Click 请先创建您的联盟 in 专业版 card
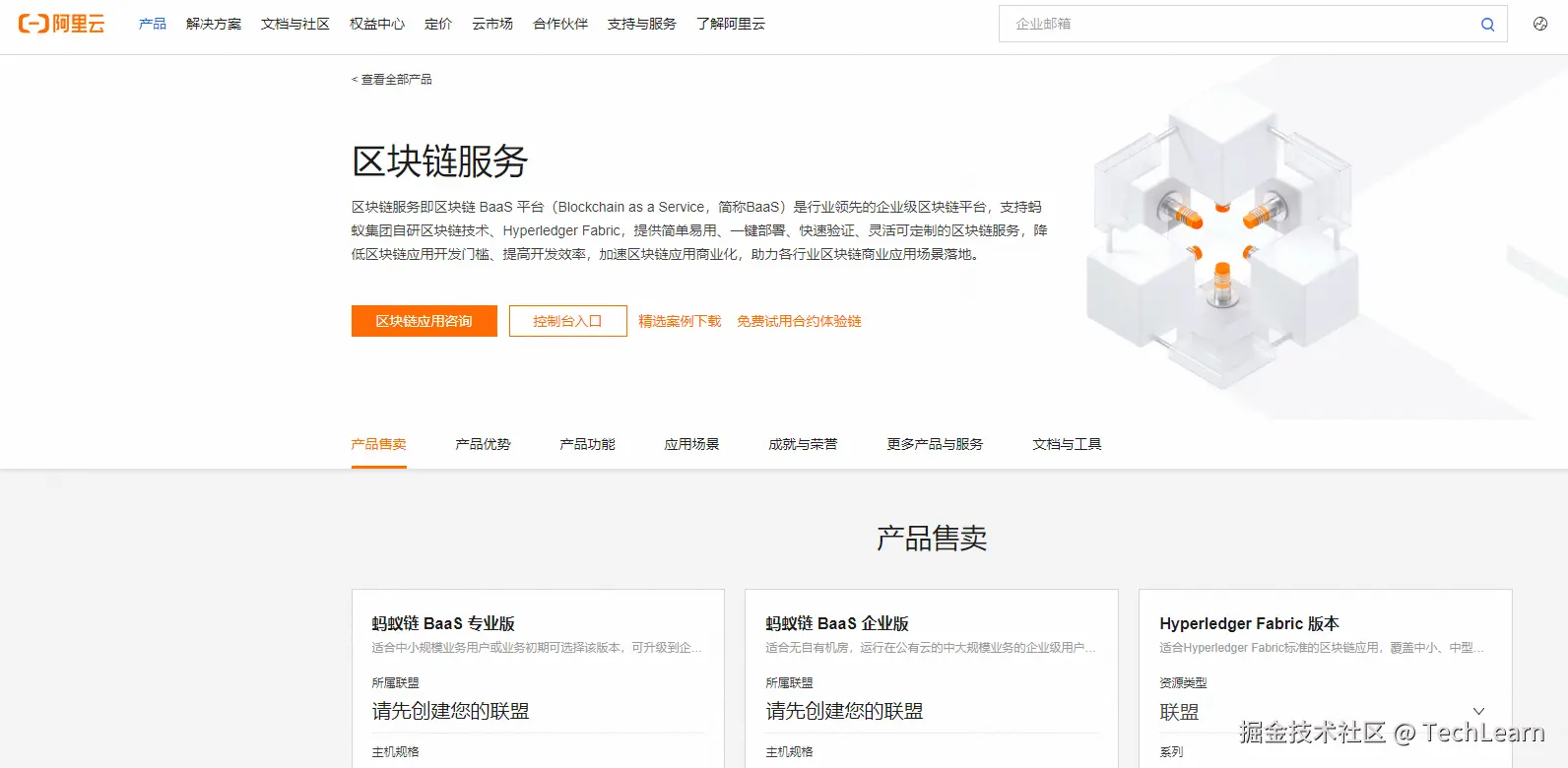Viewport: 1568px width, 768px height. coord(451,711)
